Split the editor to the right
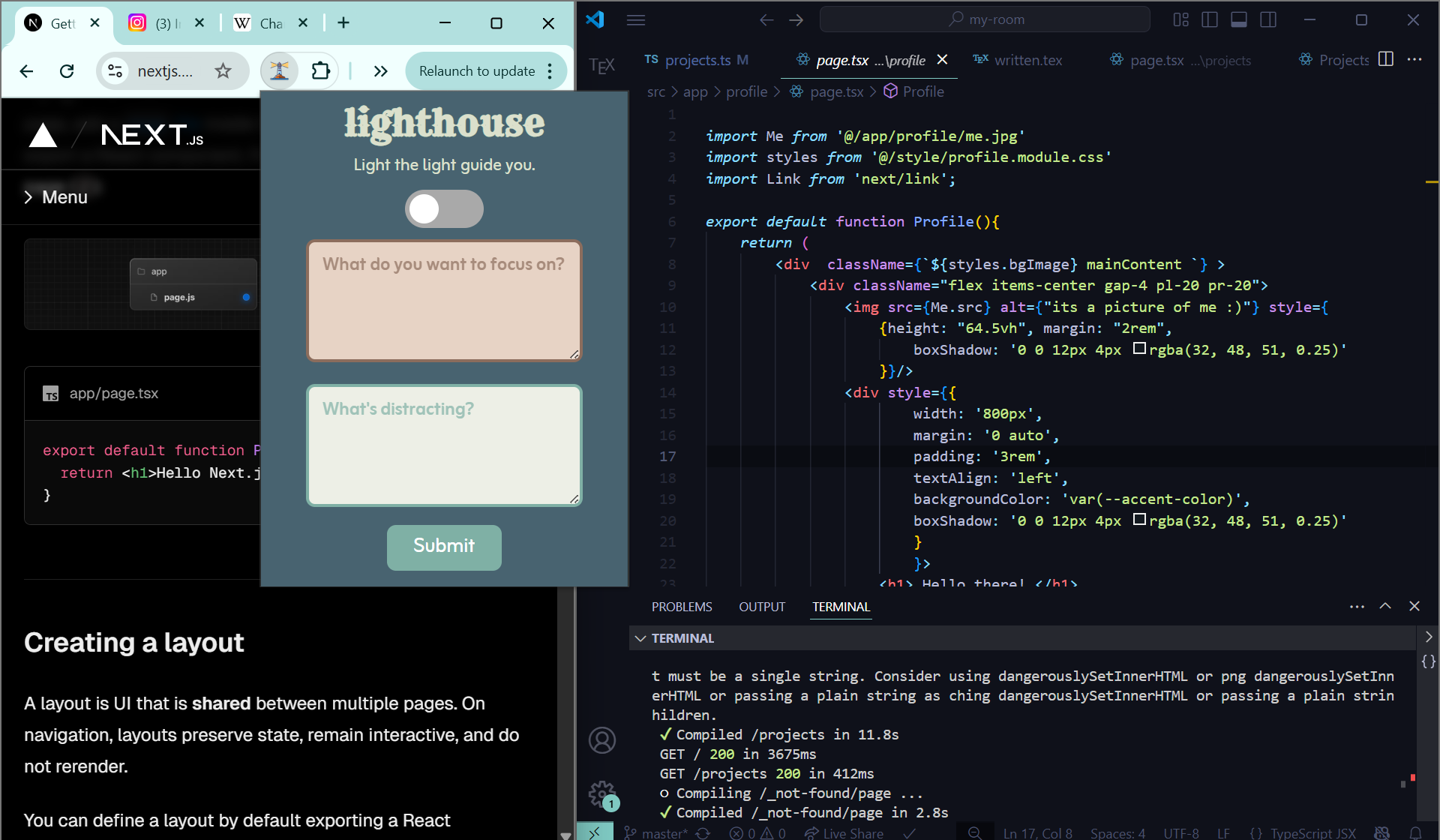 click(1386, 59)
